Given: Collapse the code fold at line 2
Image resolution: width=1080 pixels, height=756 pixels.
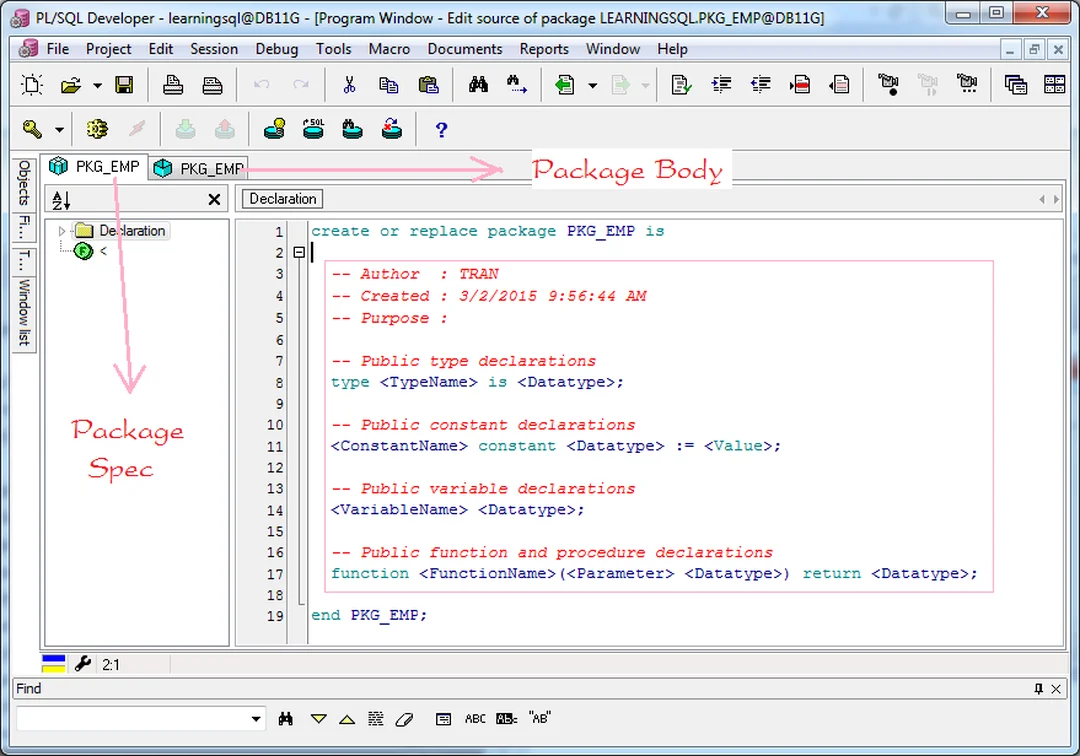Looking at the screenshot, I should (x=299, y=253).
